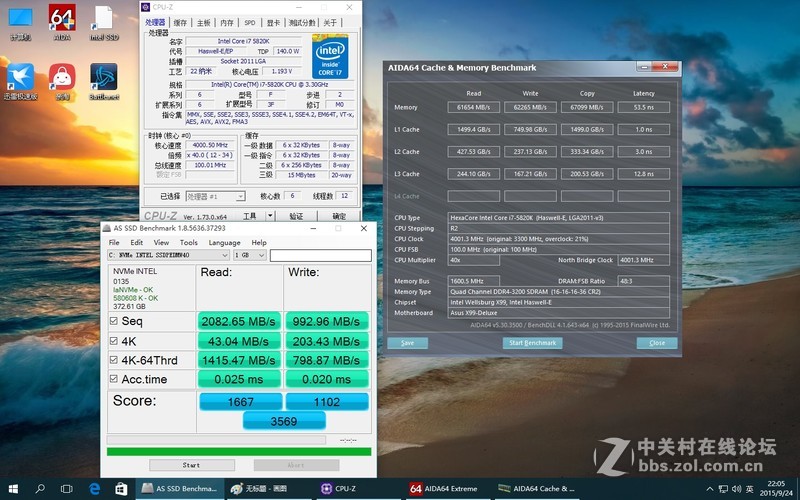The image size is (800, 500).
Task: Open the Help menu in AS SSD
Action: (259, 242)
